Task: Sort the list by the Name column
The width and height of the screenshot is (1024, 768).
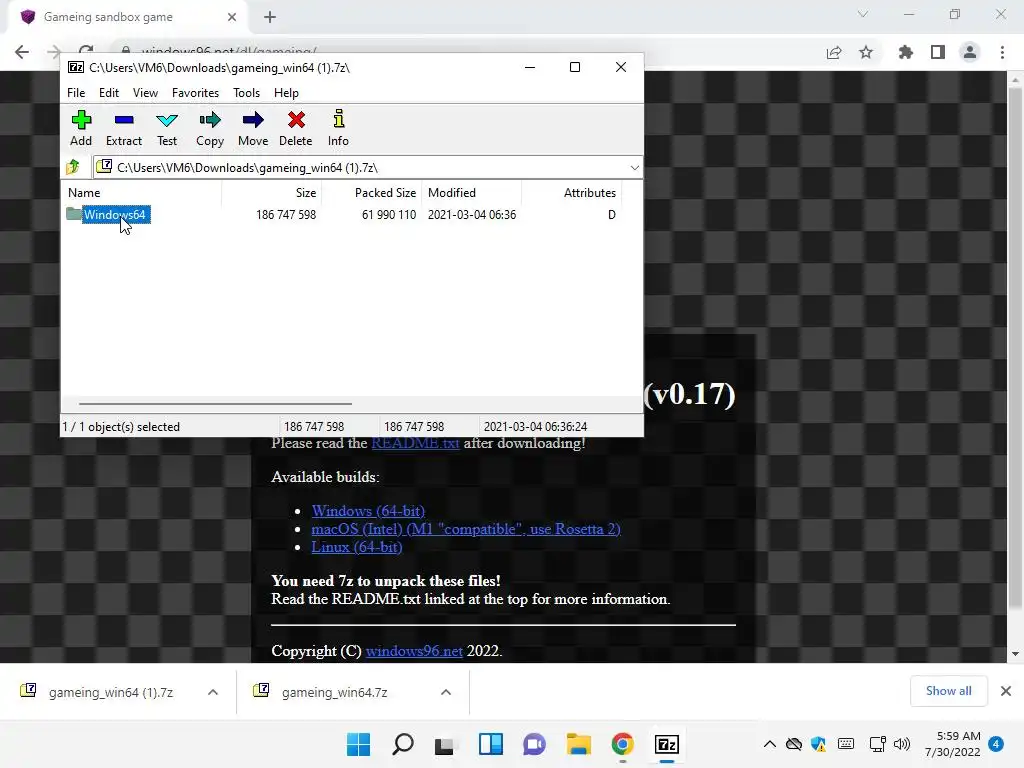Action: pos(142,193)
